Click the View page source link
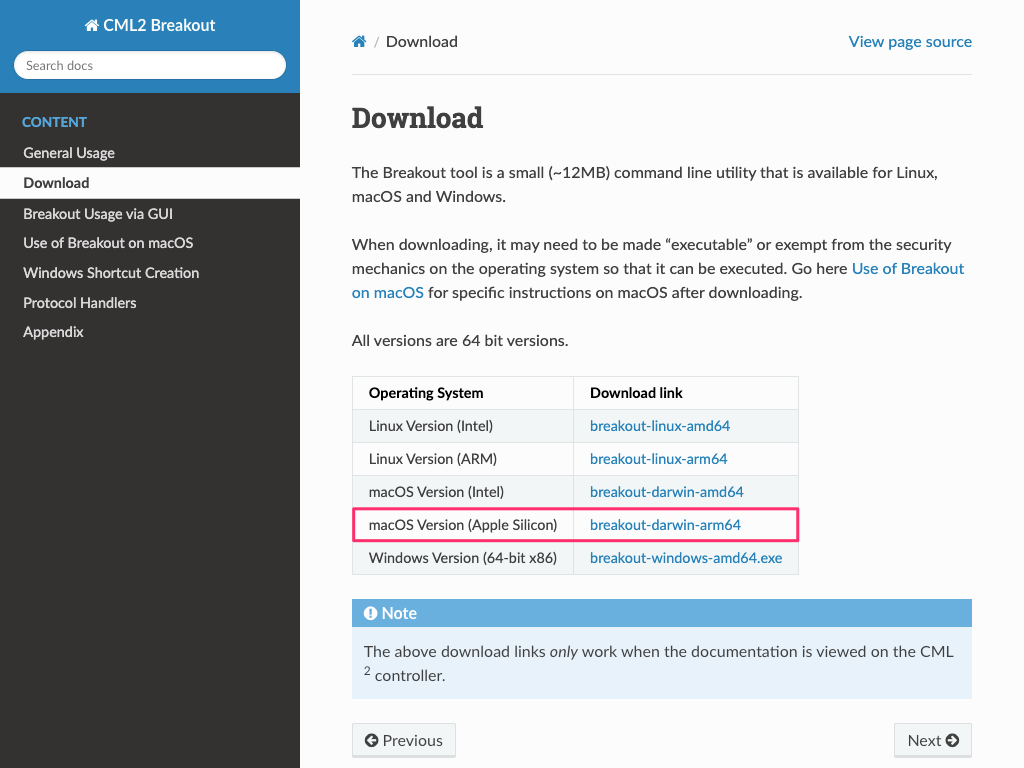The height and width of the screenshot is (768, 1024). click(910, 42)
